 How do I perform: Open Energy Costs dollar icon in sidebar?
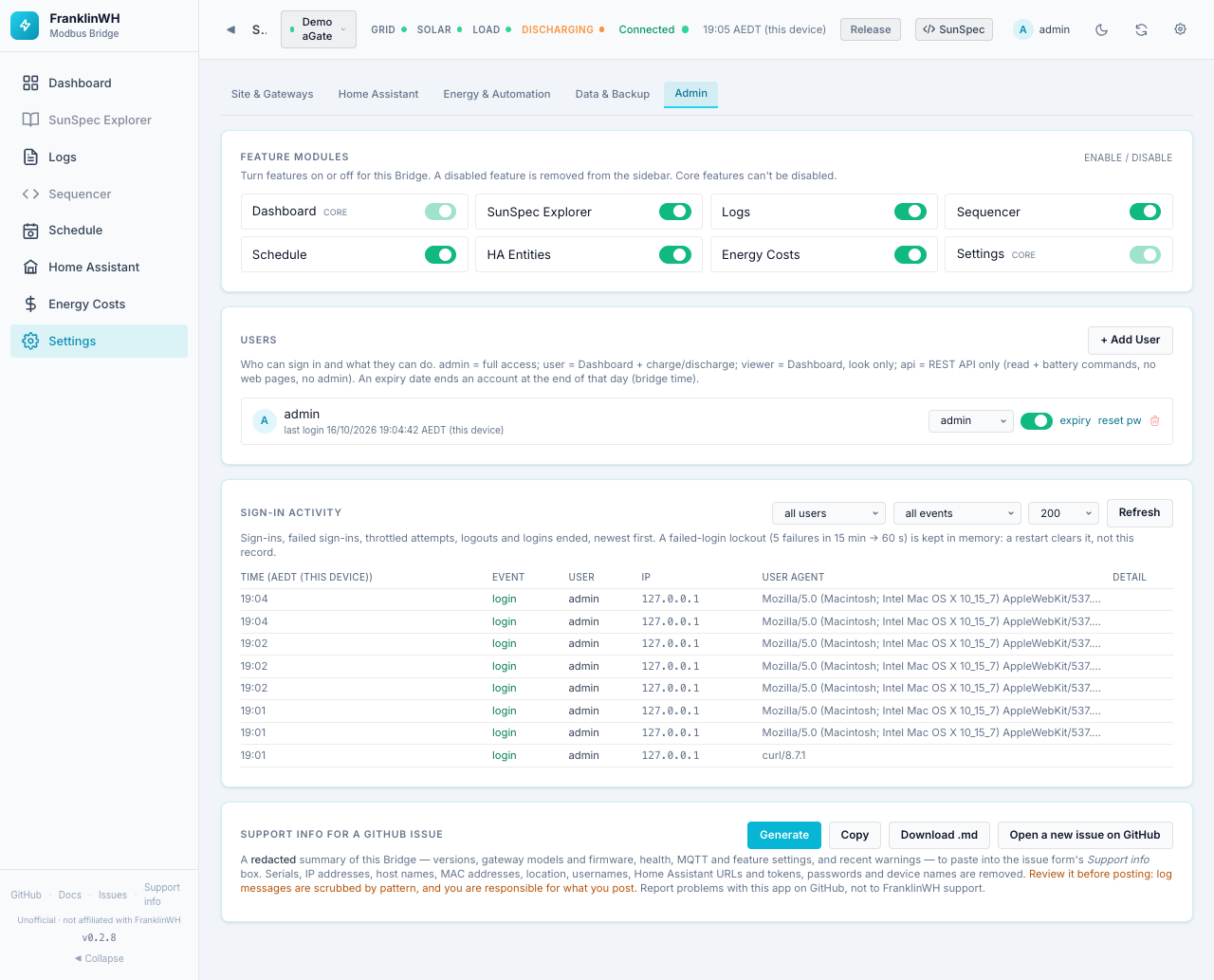point(30,304)
